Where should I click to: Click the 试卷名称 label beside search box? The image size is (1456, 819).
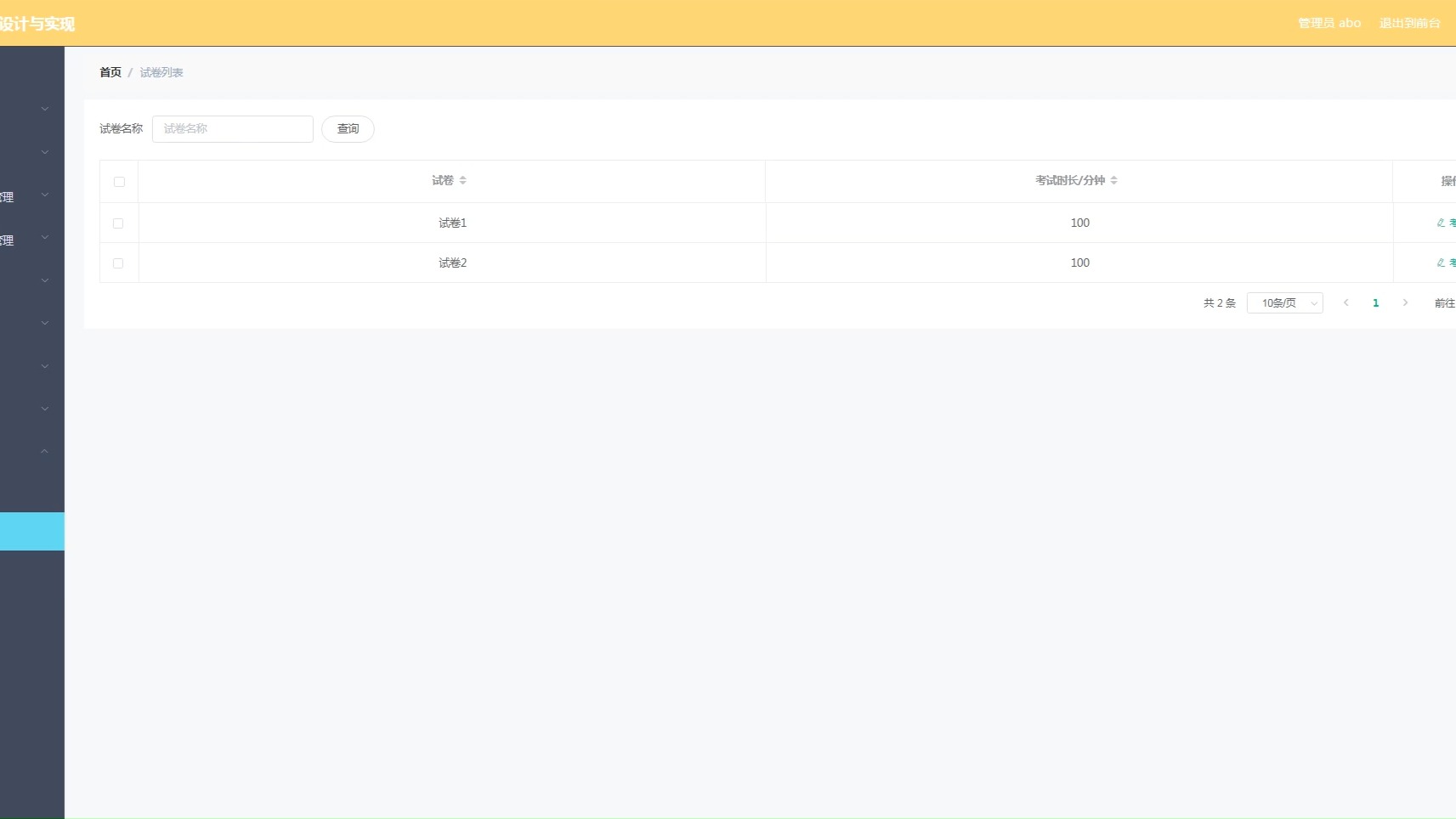click(122, 129)
